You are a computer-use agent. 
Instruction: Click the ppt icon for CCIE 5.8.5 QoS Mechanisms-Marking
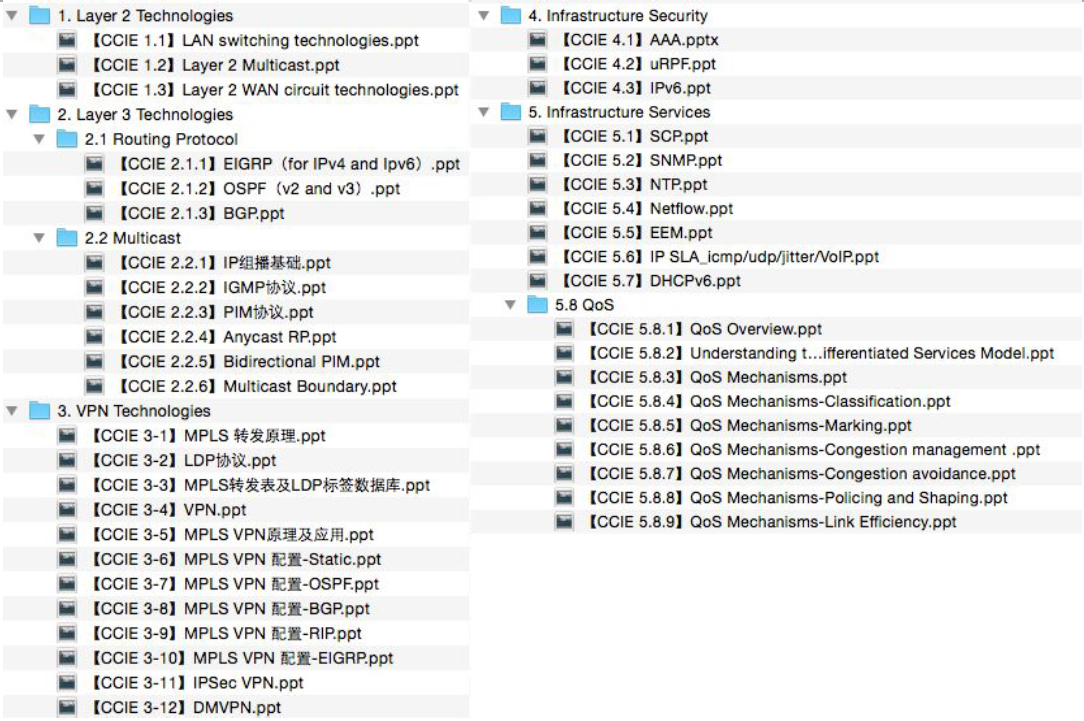(x=564, y=425)
